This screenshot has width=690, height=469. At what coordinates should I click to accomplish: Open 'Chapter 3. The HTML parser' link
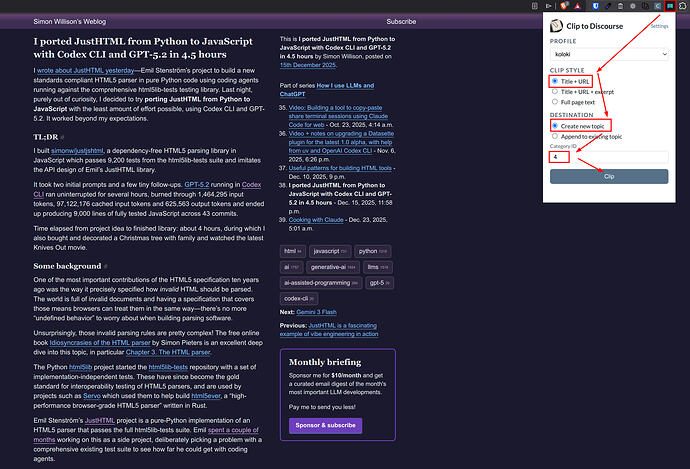click(x=168, y=352)
